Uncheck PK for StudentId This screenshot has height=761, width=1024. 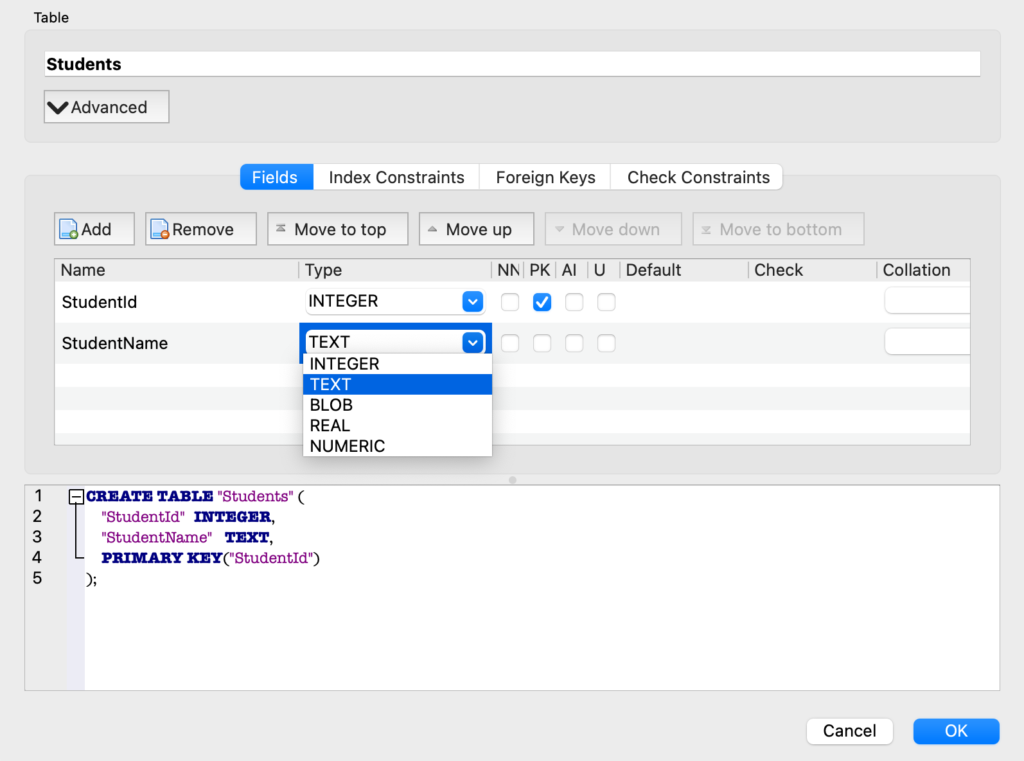coord(541,301)
